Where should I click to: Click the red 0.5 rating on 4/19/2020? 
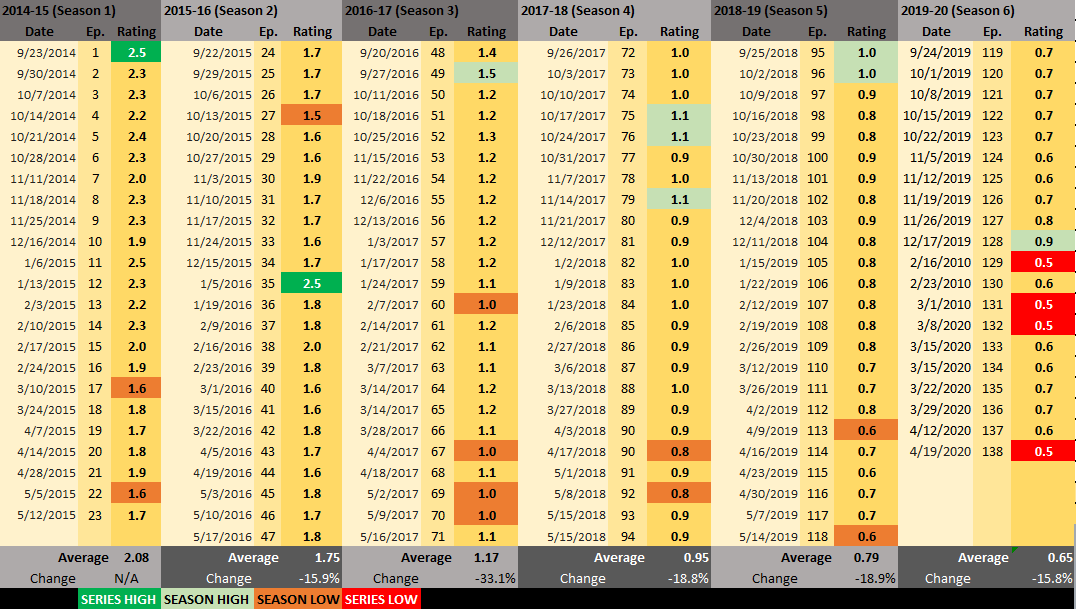(x=1042, y=451)
